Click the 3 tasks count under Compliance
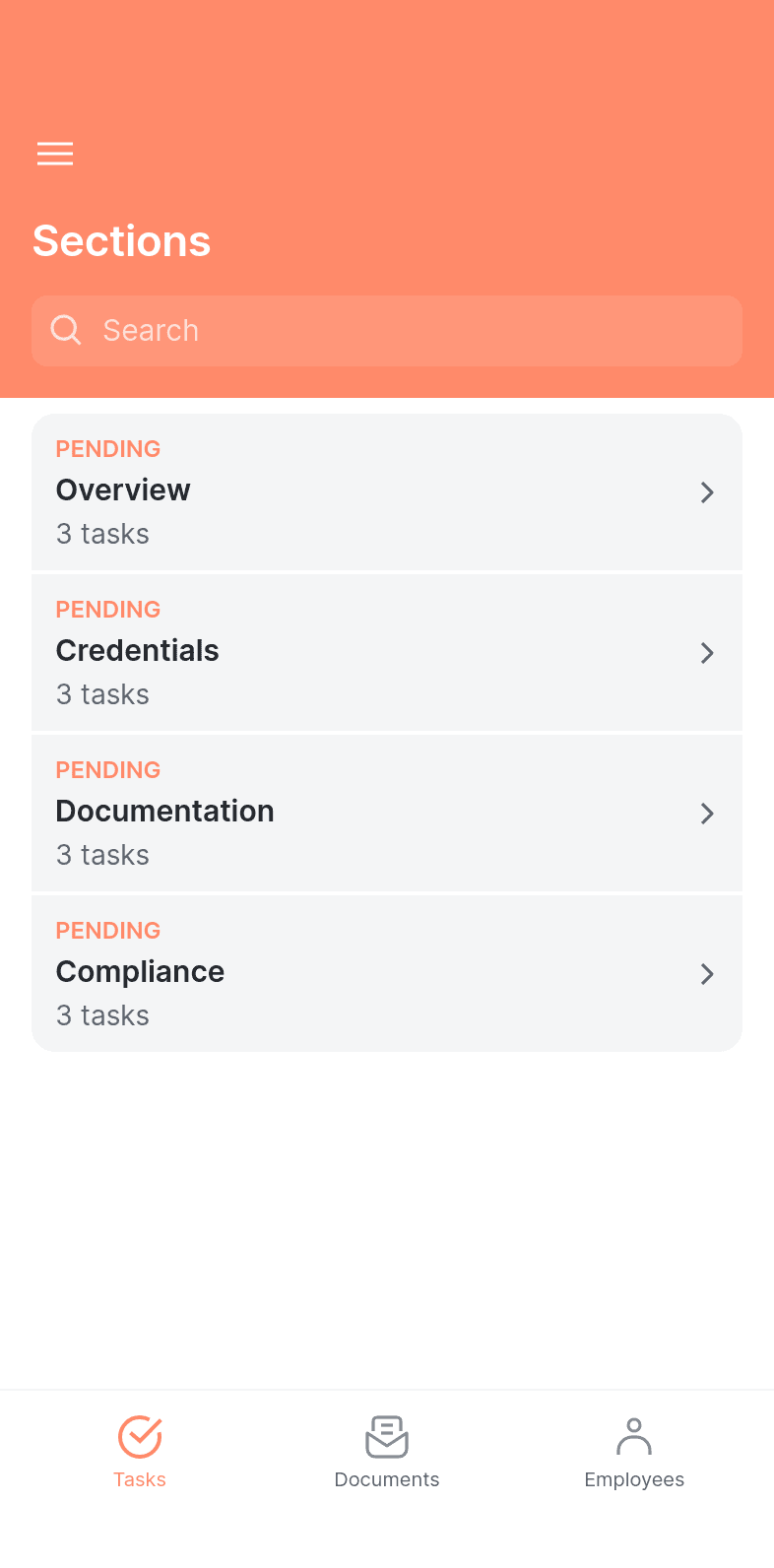 pyautogui.click(x=102, y=1015)
